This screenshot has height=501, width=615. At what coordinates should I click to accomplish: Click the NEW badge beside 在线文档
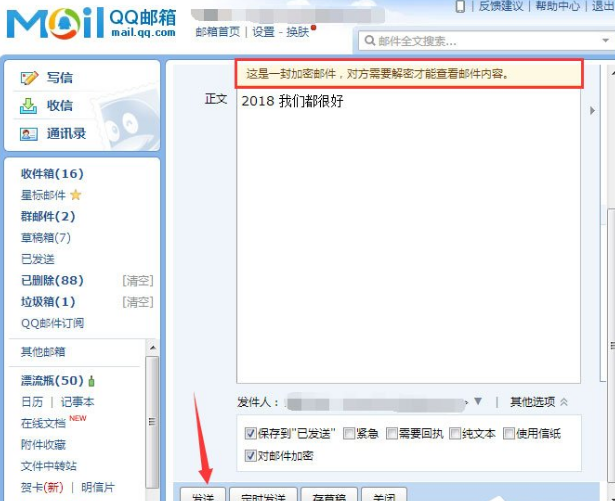tap(78, 419)
